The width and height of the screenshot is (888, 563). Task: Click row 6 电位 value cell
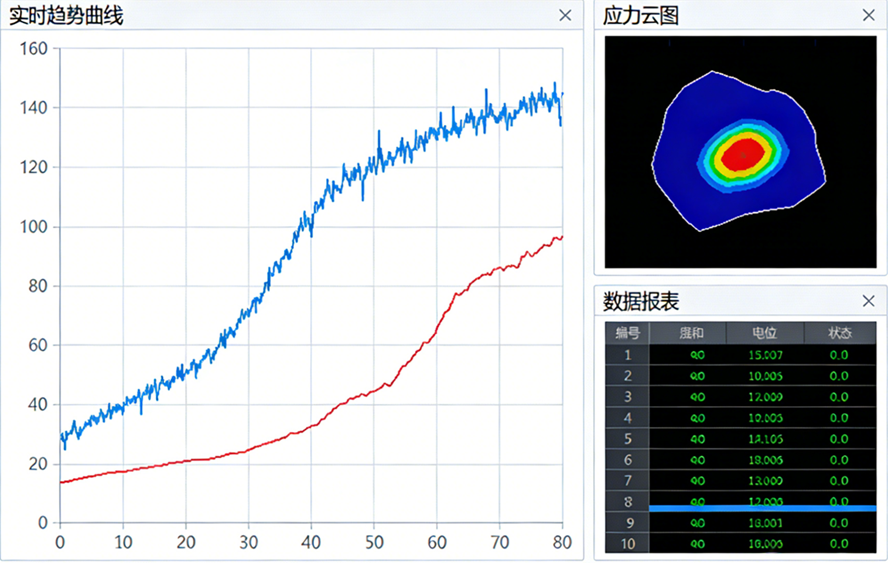764,459
